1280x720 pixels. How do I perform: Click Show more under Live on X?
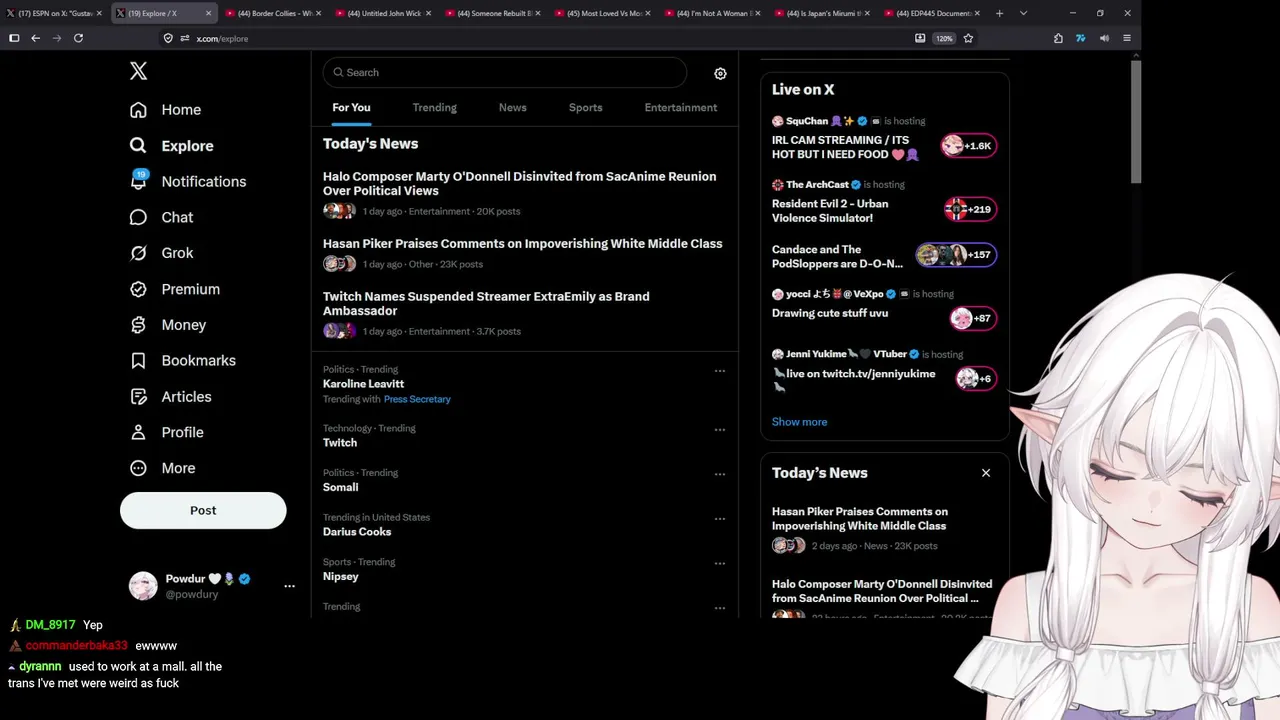799,422
